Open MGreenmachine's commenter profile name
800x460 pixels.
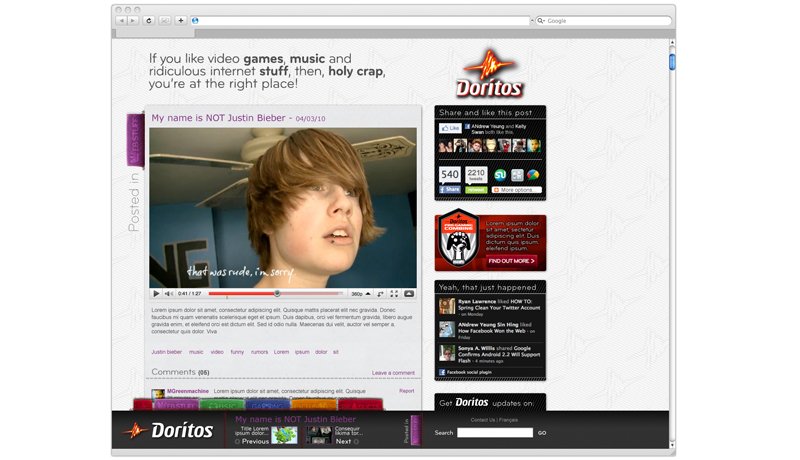[188, 391]
